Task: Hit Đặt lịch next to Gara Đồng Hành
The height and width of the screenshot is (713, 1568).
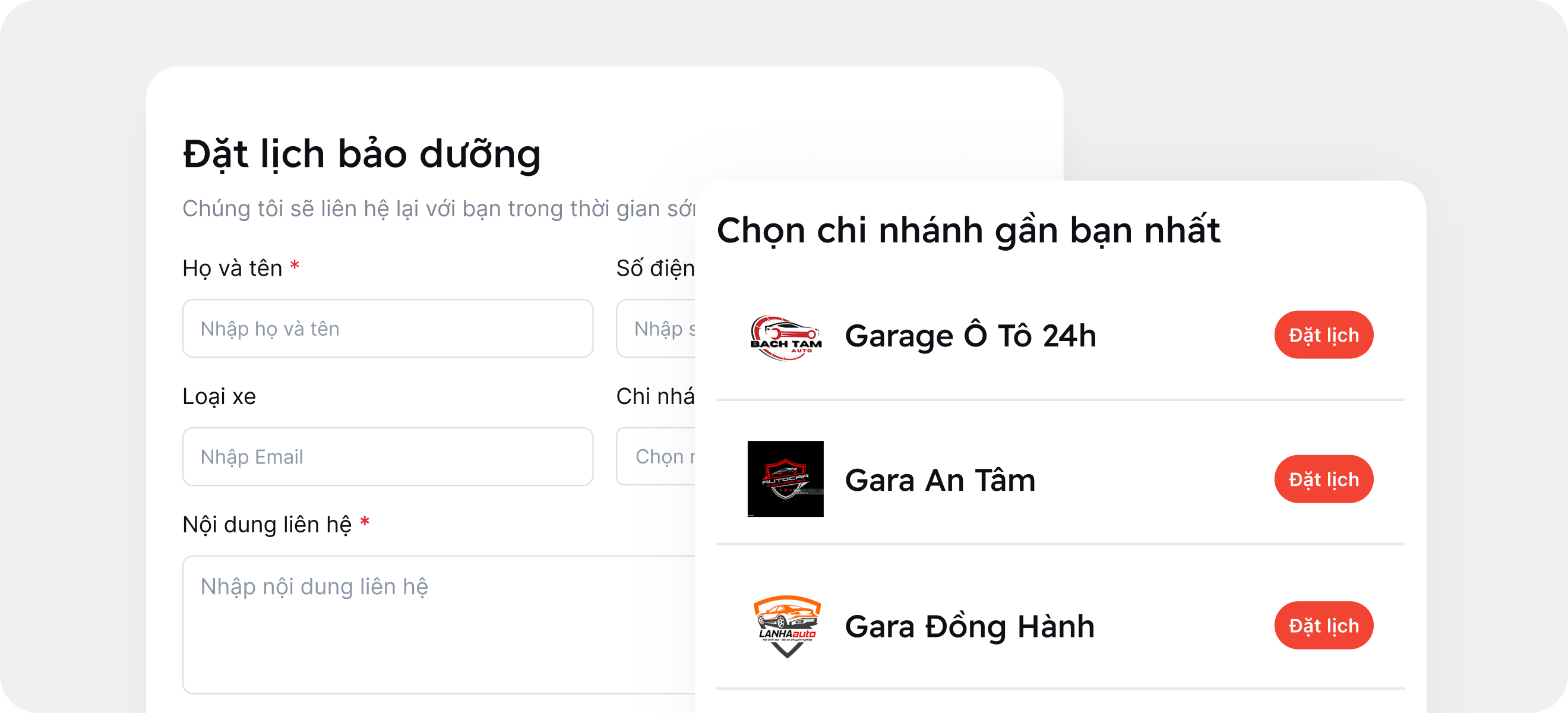Action: [1323, 625]
